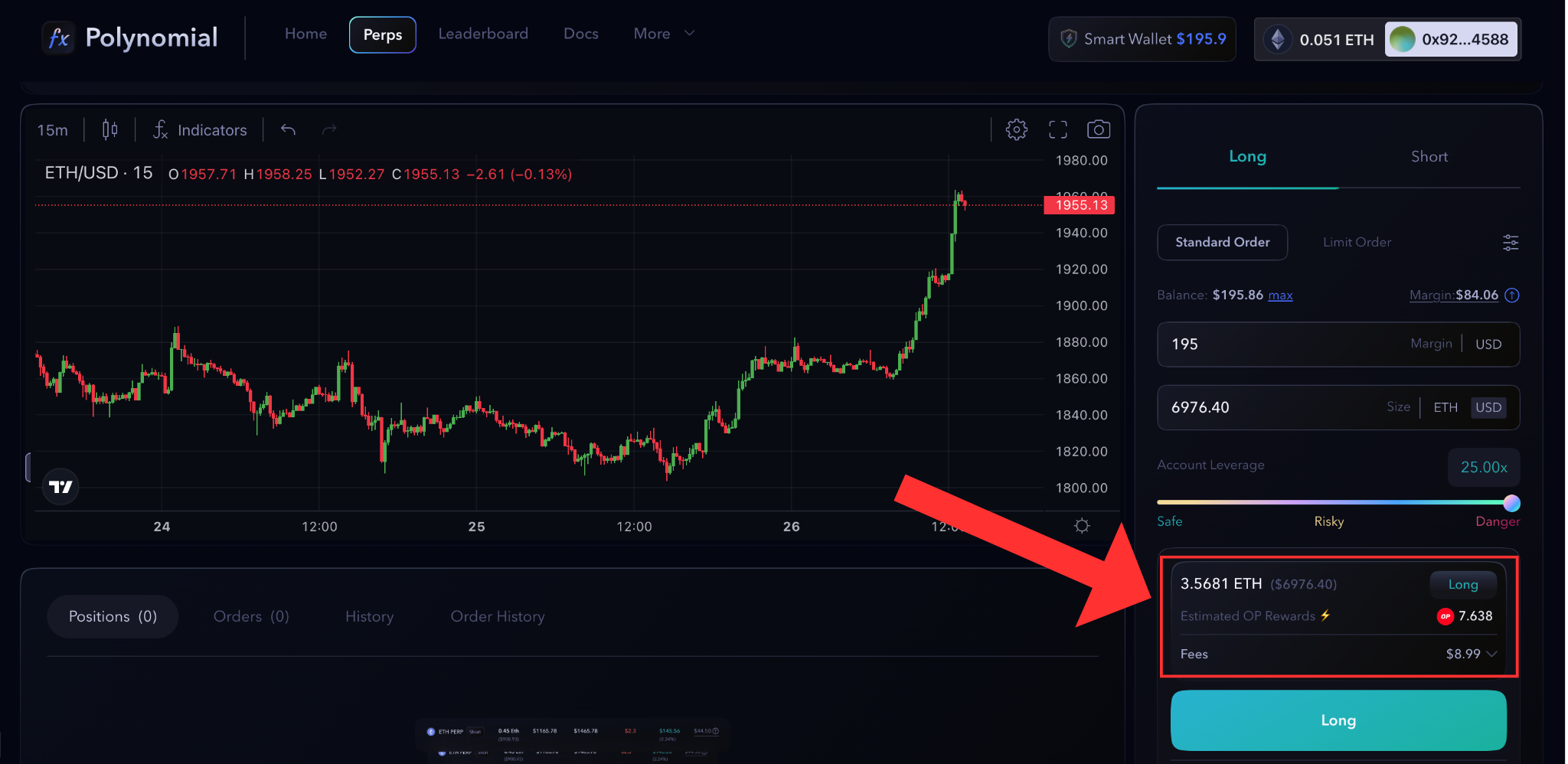Image resolution: width=1568 pixels, height=764 pixels.
Task: Open order settings sliders icon
Action: (1511, 243)
